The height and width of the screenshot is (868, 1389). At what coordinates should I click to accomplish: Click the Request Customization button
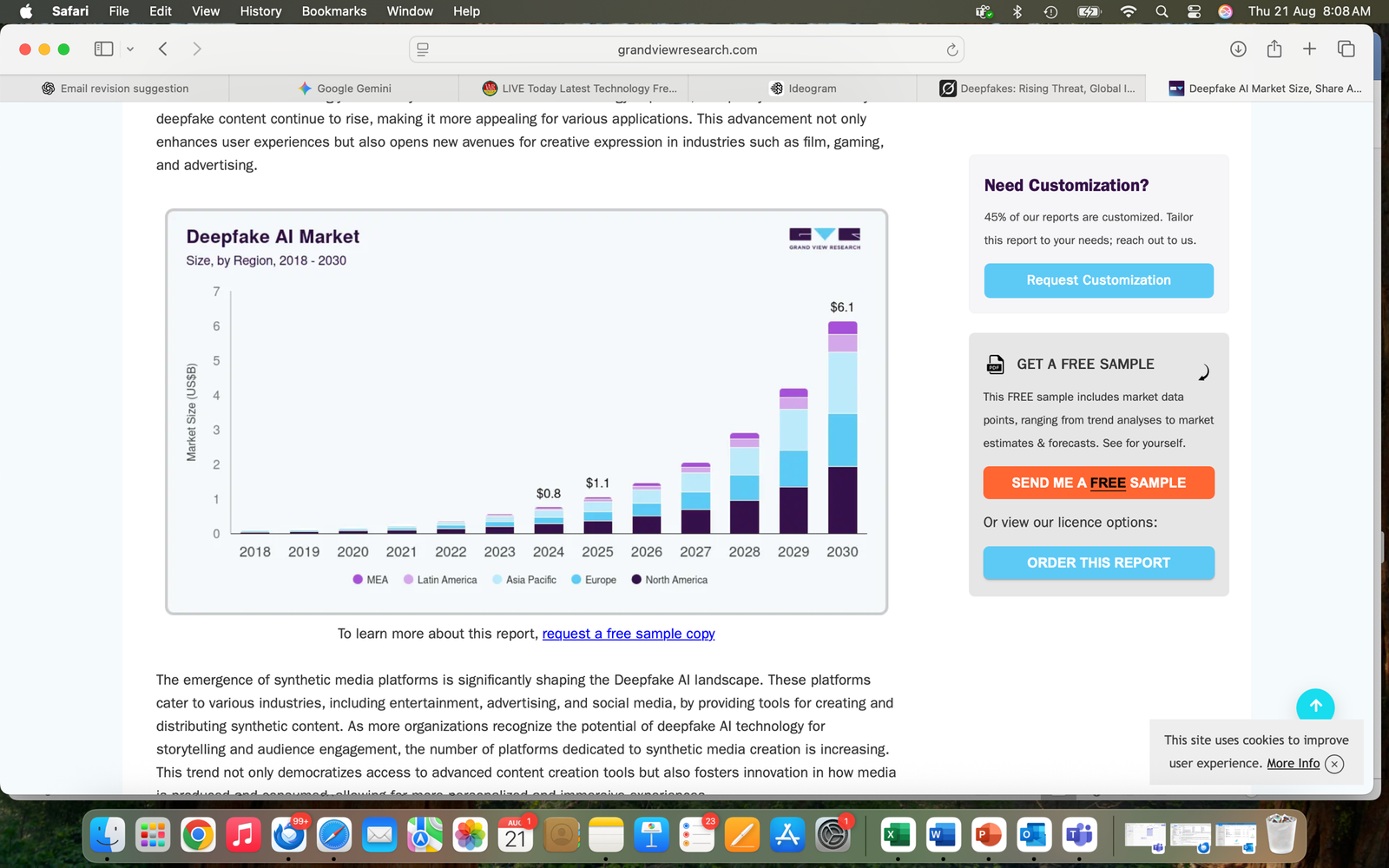(x=1098, y=280)
